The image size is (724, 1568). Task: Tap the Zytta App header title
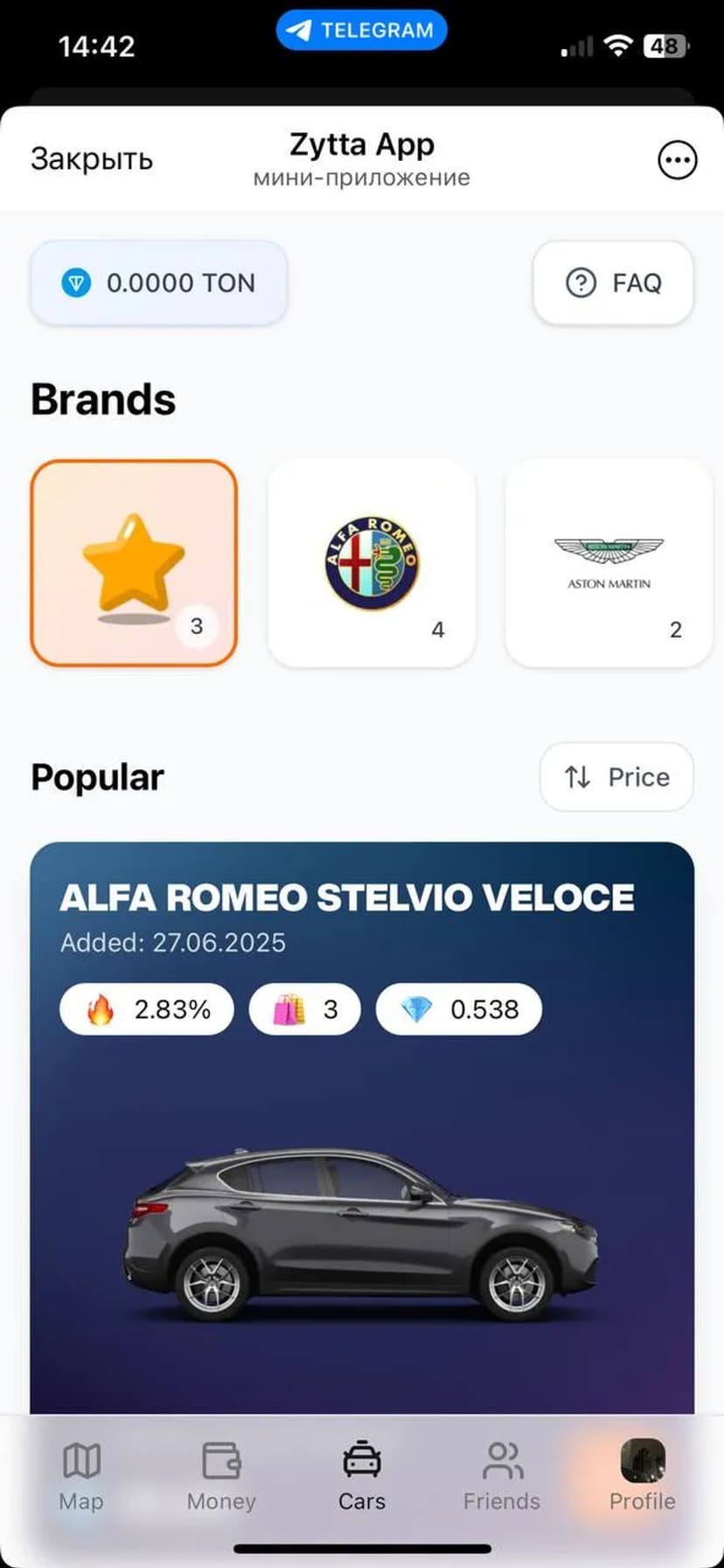point(362,144)
